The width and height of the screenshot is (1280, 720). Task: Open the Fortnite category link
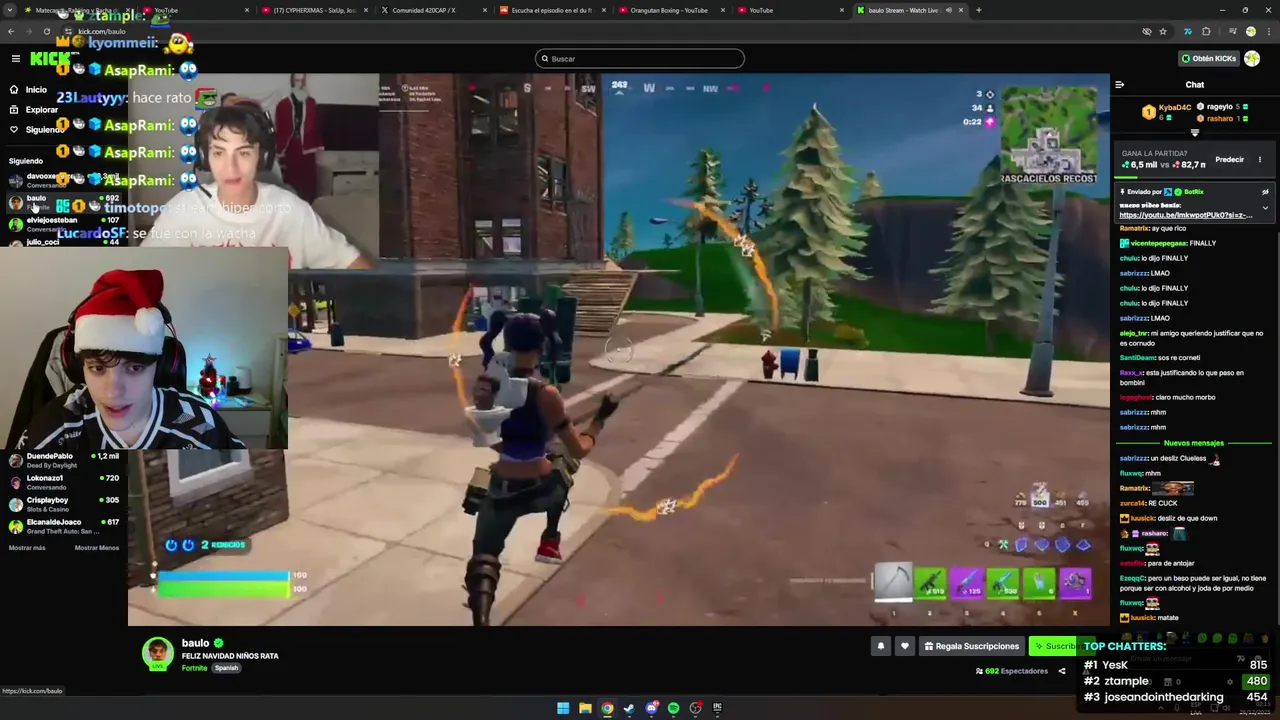coord(194,668)
